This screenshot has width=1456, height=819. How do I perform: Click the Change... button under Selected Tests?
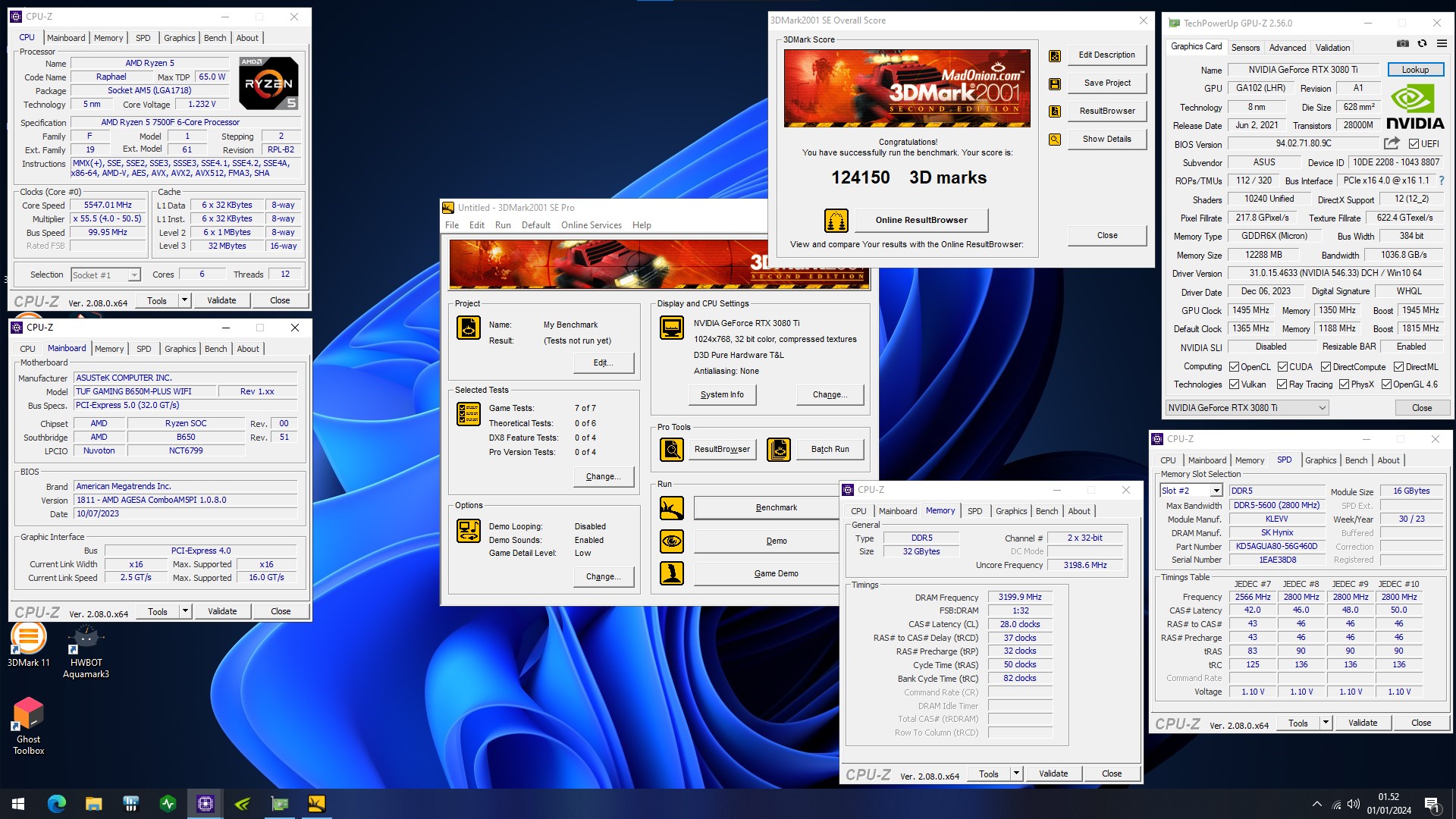point(604,477)
